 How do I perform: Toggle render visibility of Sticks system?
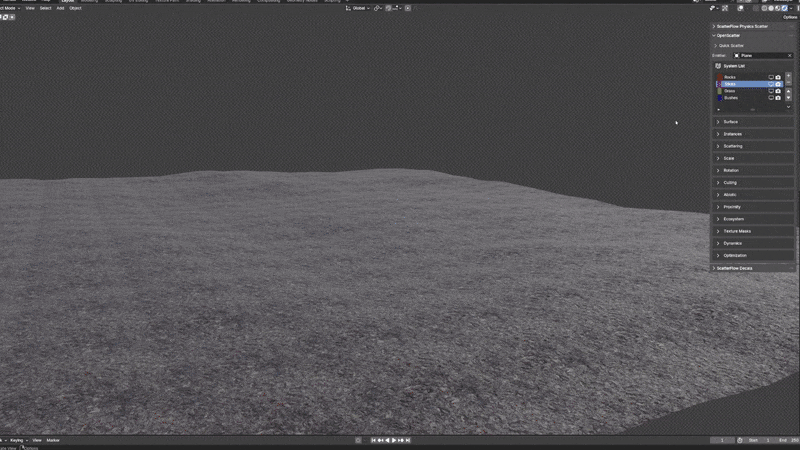778,84
